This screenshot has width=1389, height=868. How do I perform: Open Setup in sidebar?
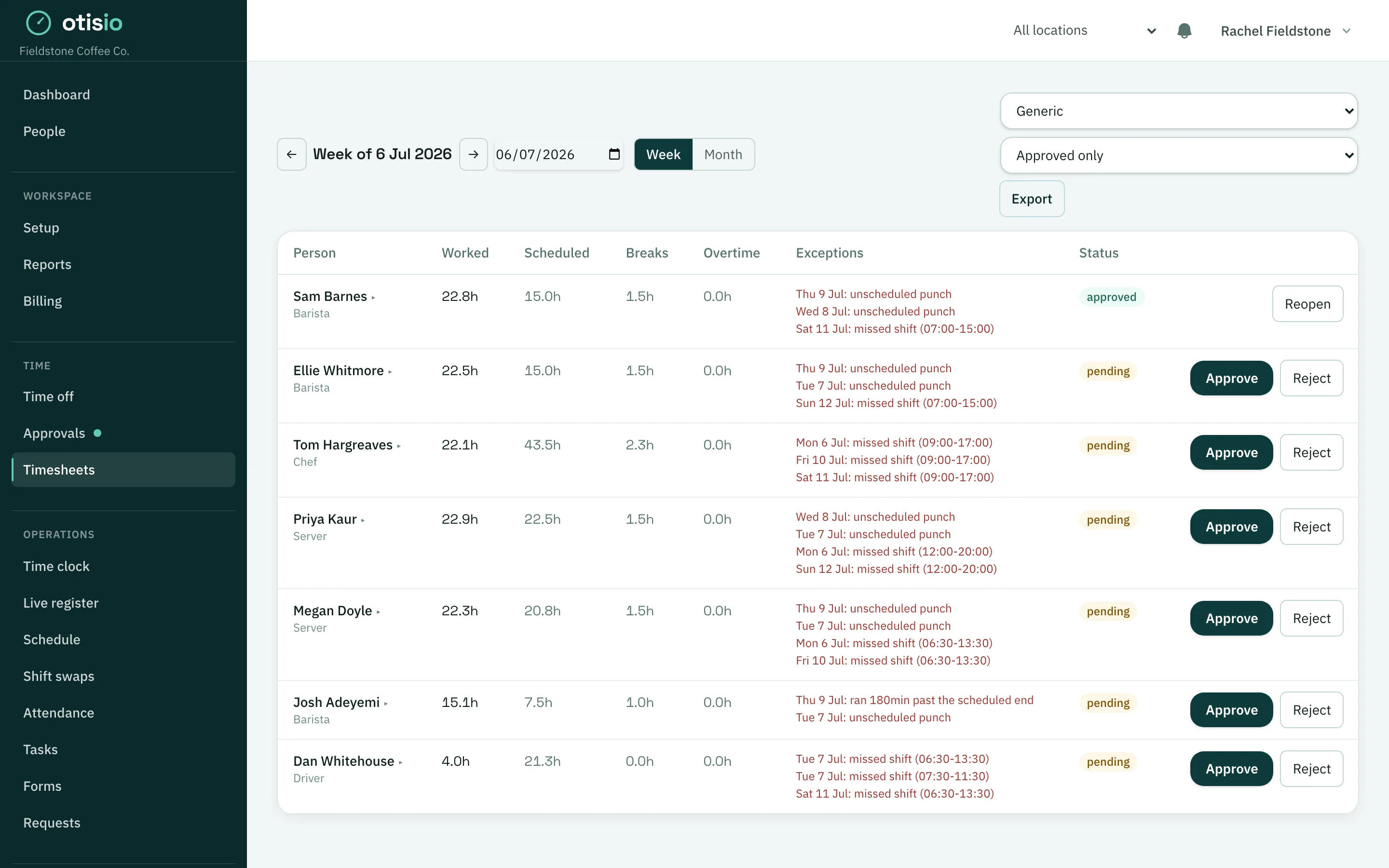click(x=123, y=228)
